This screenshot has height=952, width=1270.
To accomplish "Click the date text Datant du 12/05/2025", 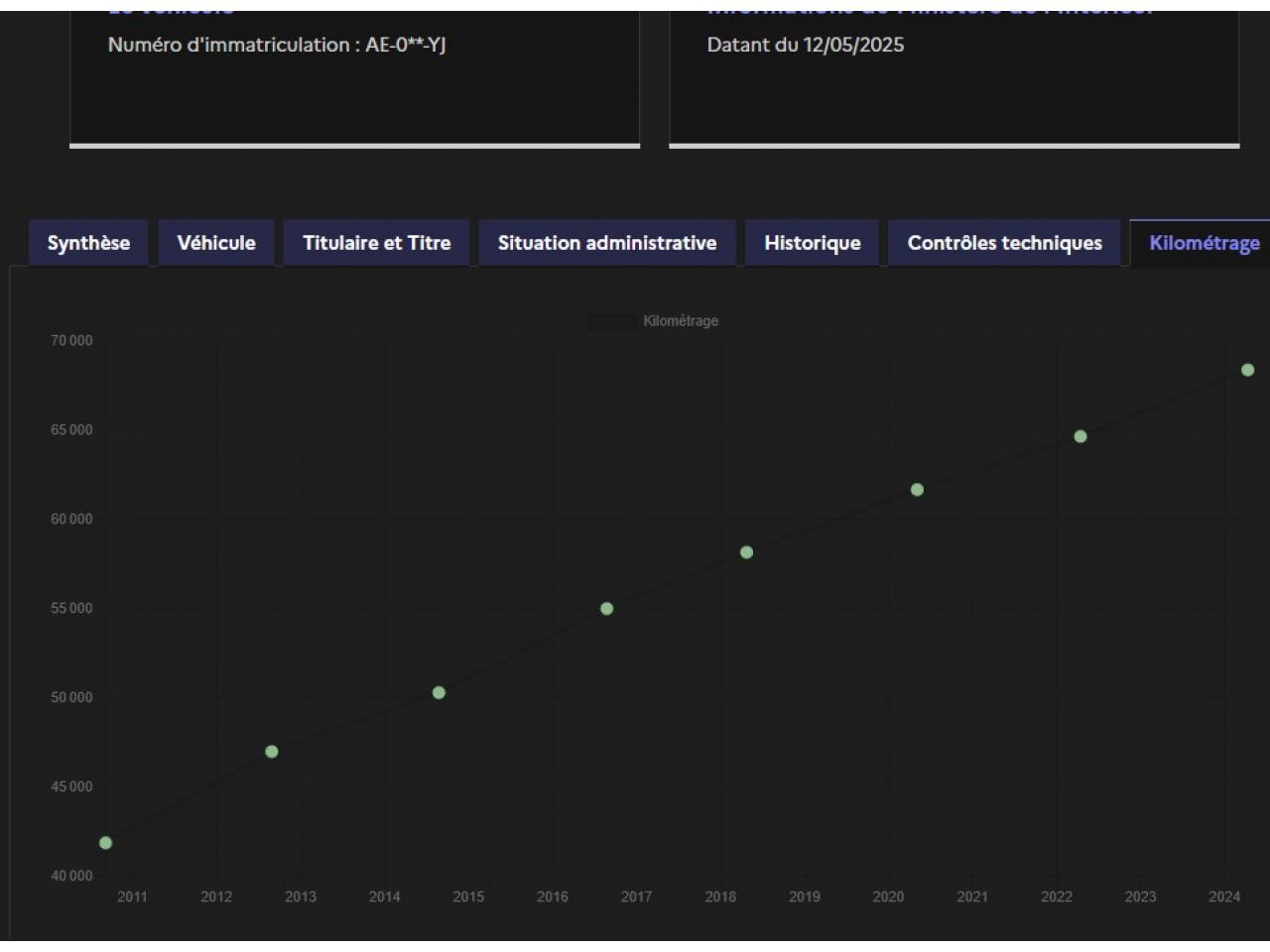I will coord(805,45).
